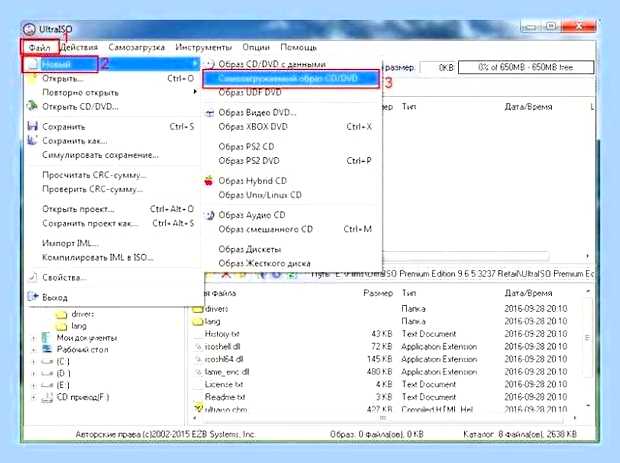Click the disc capacity bar 650MB free
The width and height of the screenshot is (620, 463).
[x=526, y=67]
